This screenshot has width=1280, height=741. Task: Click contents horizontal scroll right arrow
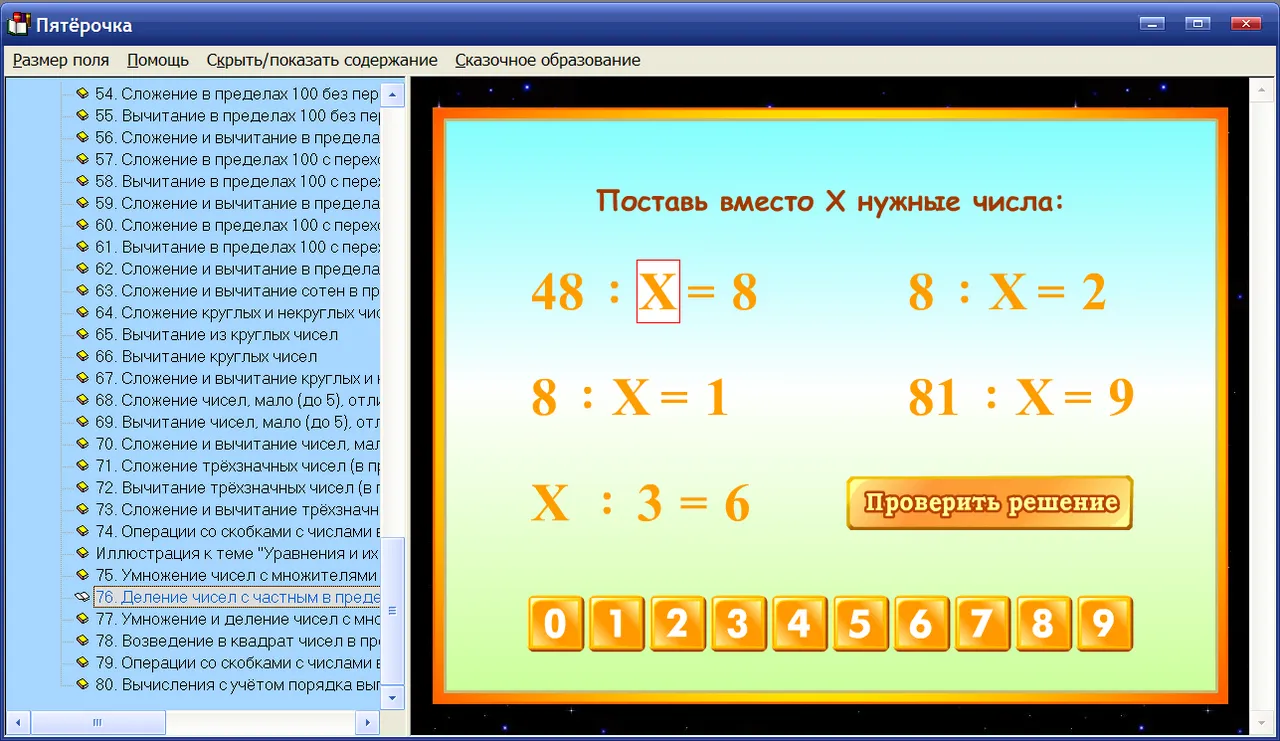click(x=367, y=722)
